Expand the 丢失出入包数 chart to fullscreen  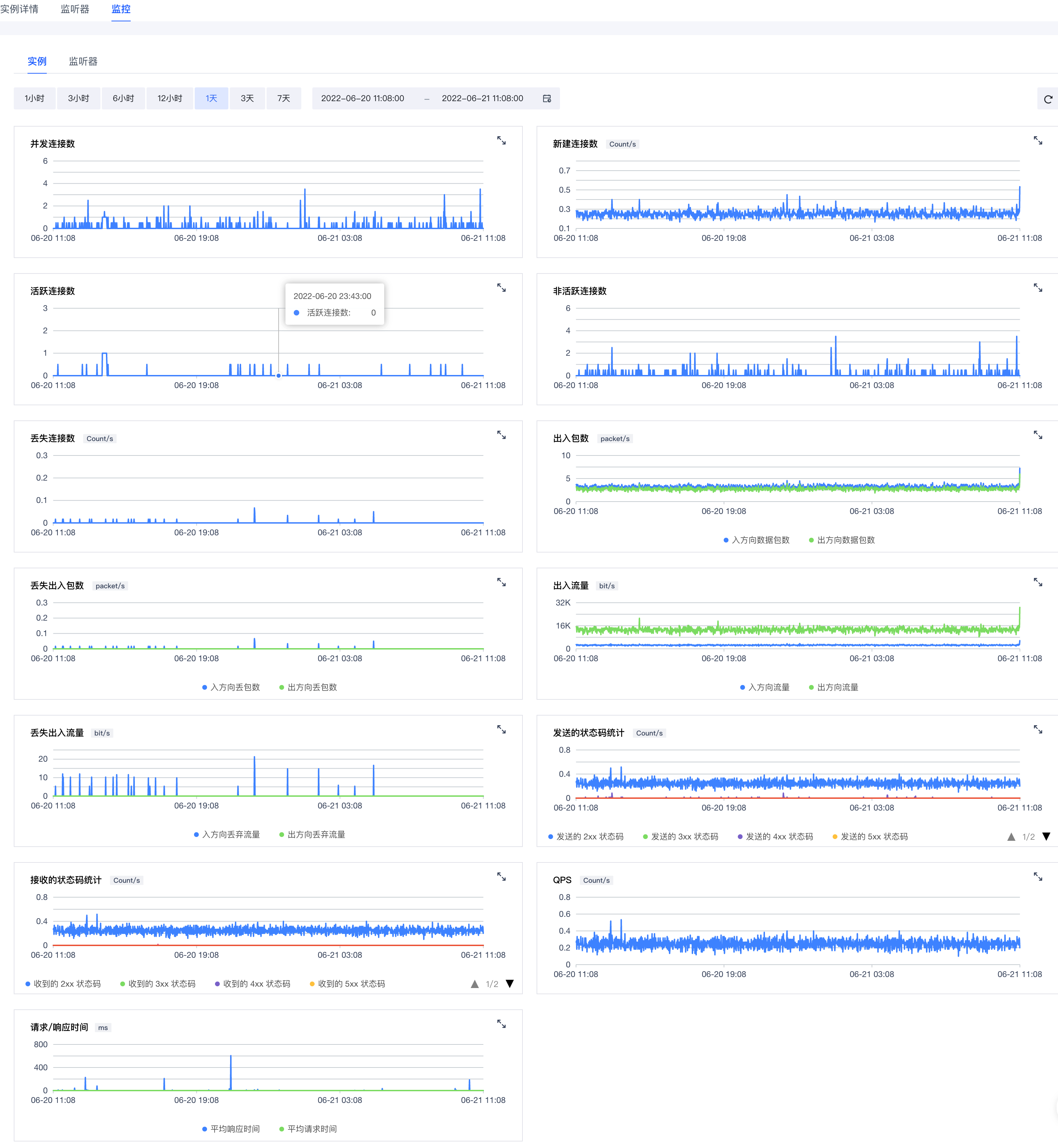coord(501,582)
